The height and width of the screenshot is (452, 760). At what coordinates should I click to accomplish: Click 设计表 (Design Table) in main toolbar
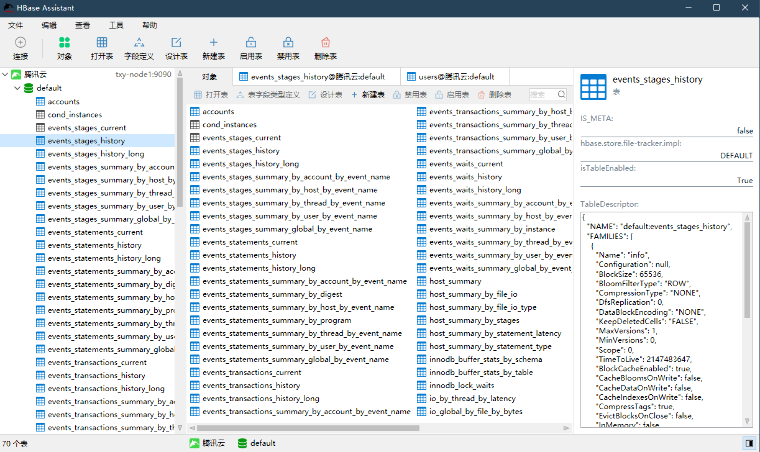click(x=176, y=48)
